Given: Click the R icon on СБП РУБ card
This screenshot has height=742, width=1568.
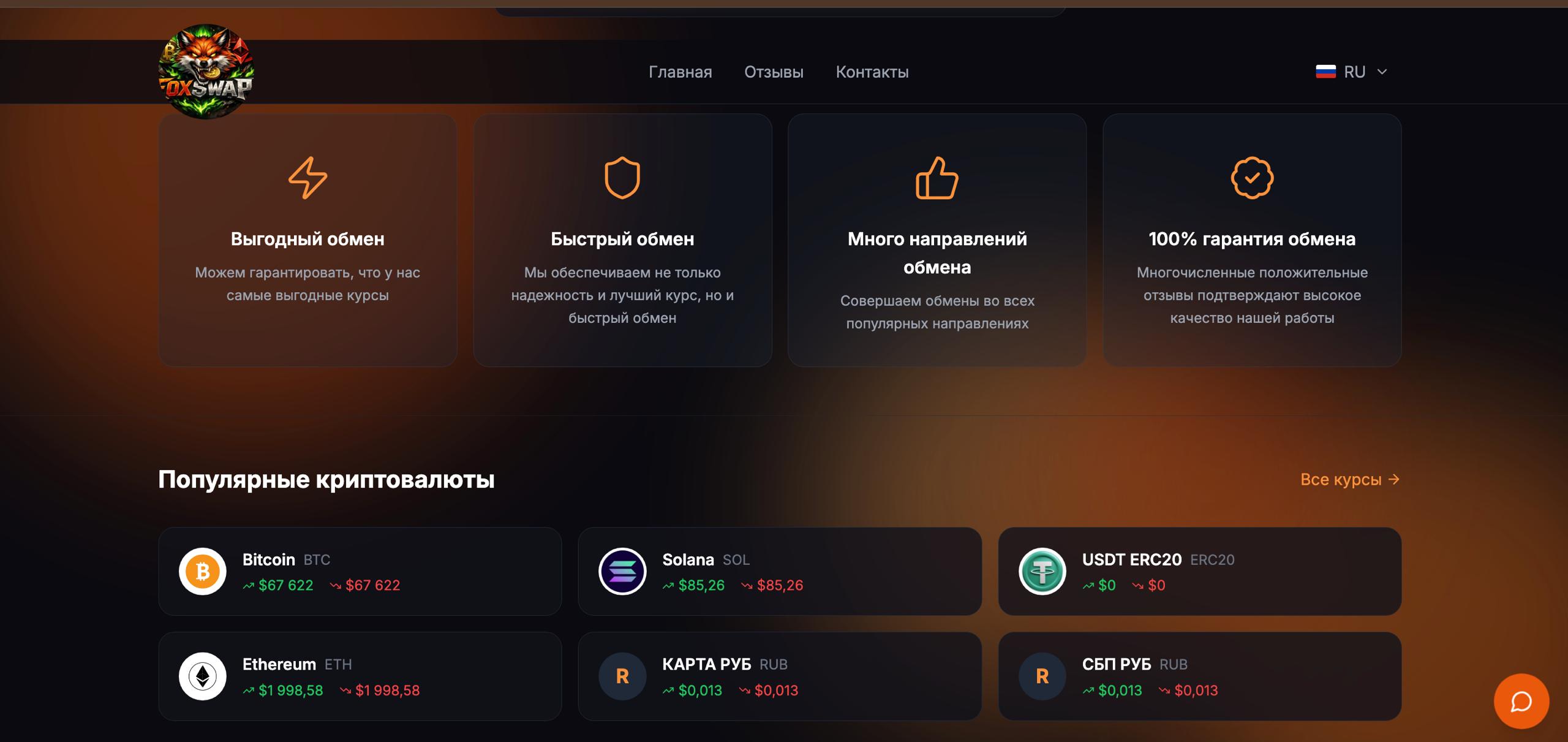Looking at the screenshot, I should pyautogui.click(x=1042, y=676).
